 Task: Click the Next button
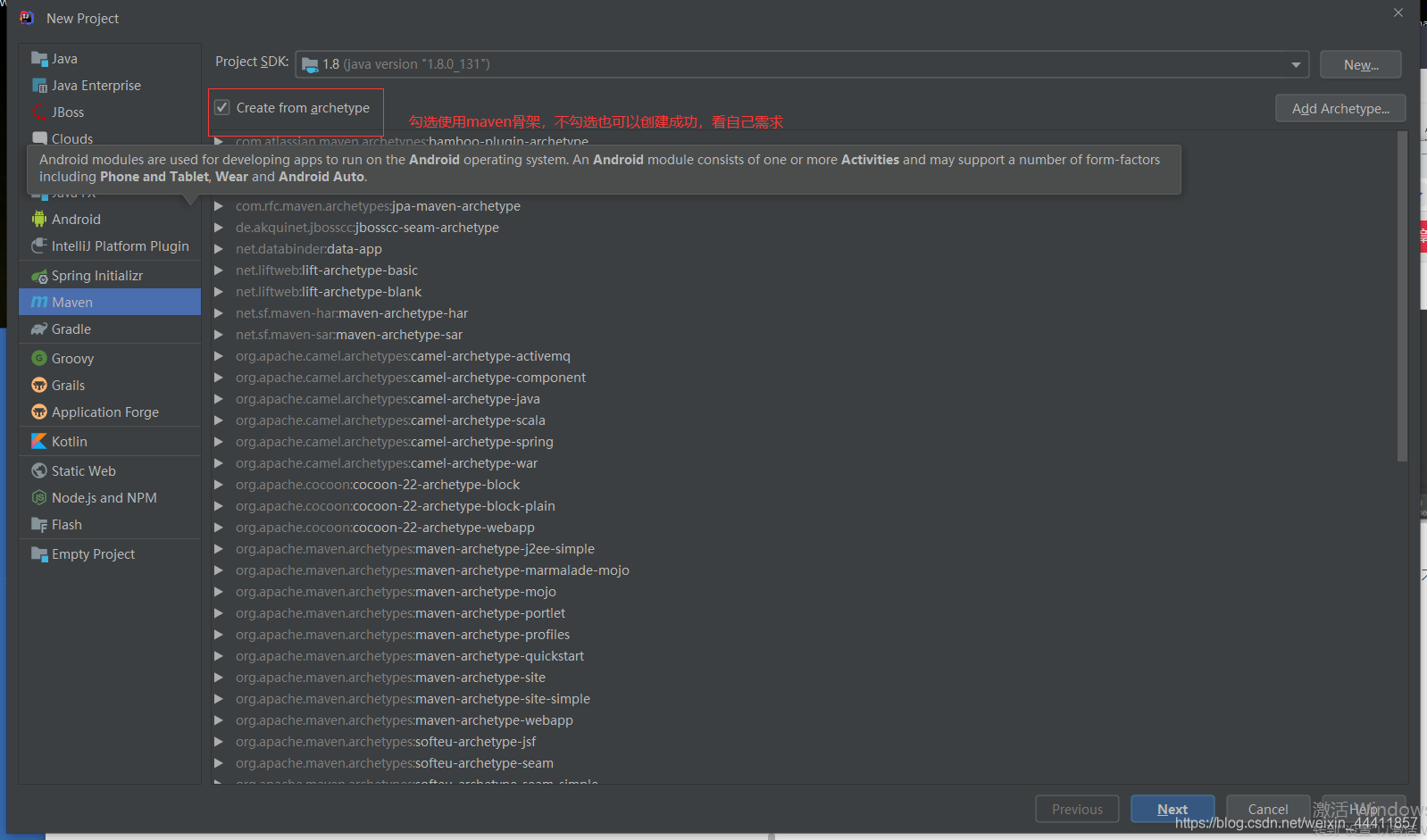1172,809
